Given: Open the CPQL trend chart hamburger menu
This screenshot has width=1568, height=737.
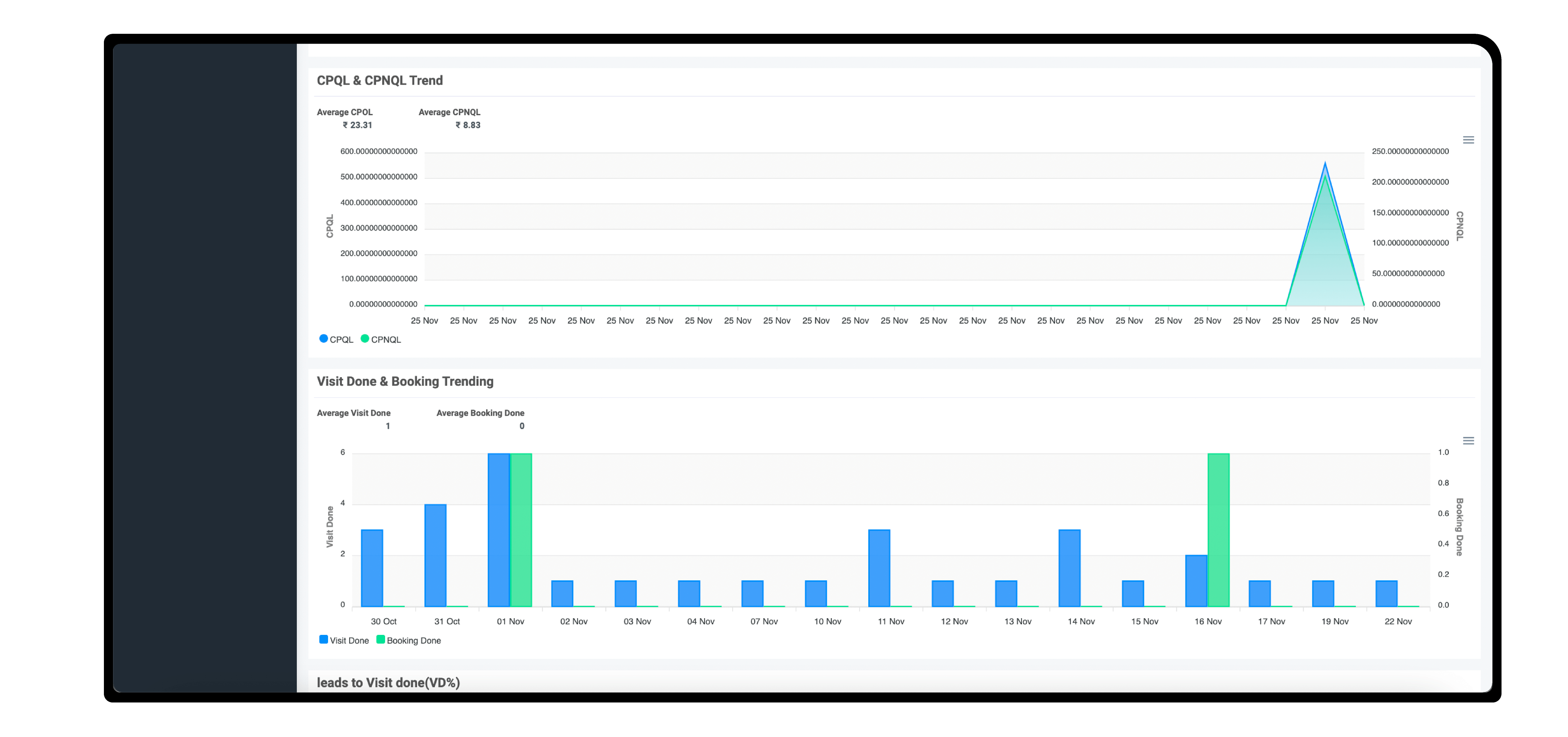Looking at the screenshot, I should coord(1468,140).
